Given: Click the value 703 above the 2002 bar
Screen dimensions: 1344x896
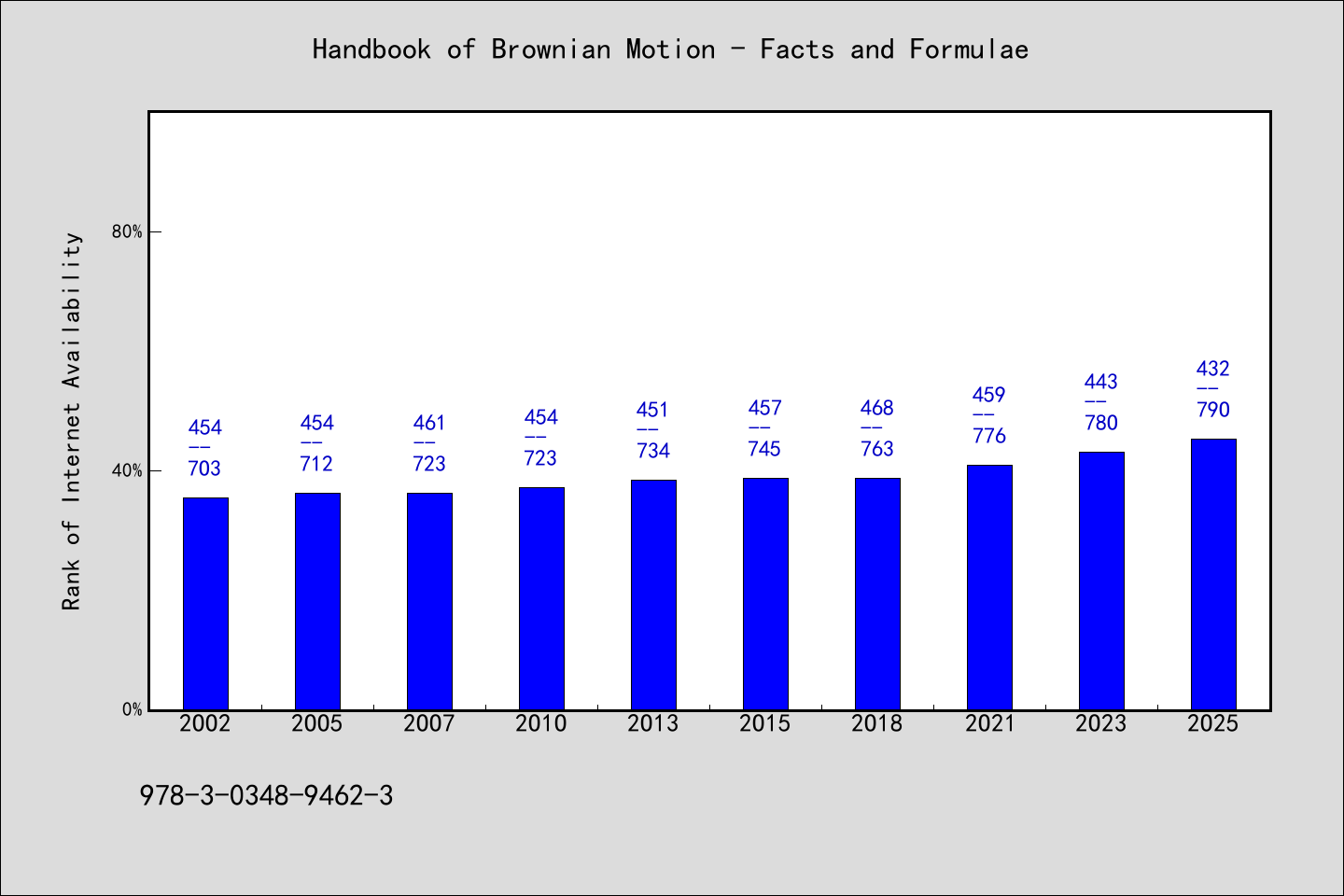Looking at the screenshot, I should (205, 469).
